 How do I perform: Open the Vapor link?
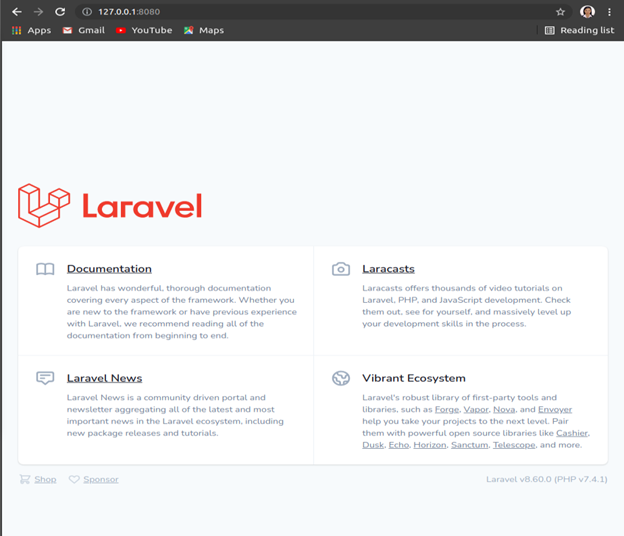(476, 409)
